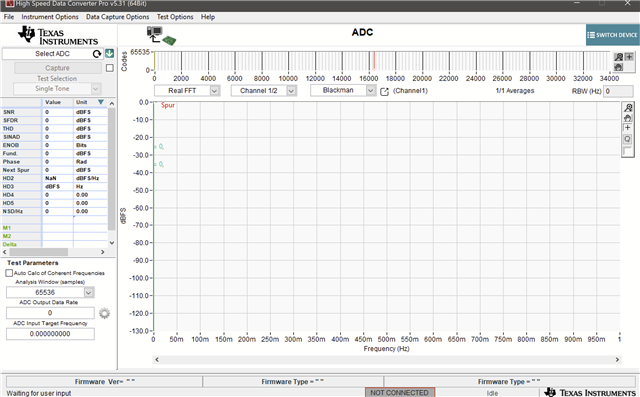Click the zoom icon in the codes graph palette
This screenshot has width=640, height=397.
(x=619, y=57)
